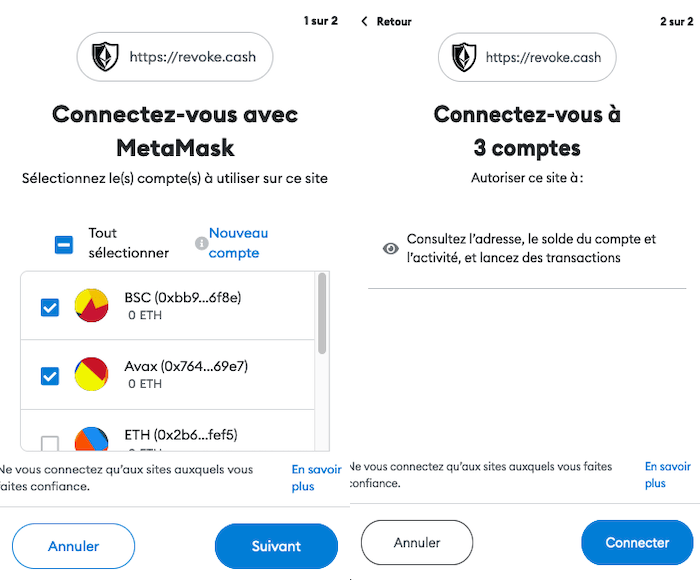
Task: Click the ETH account avatar icon
Action: [x=92, y=438]
